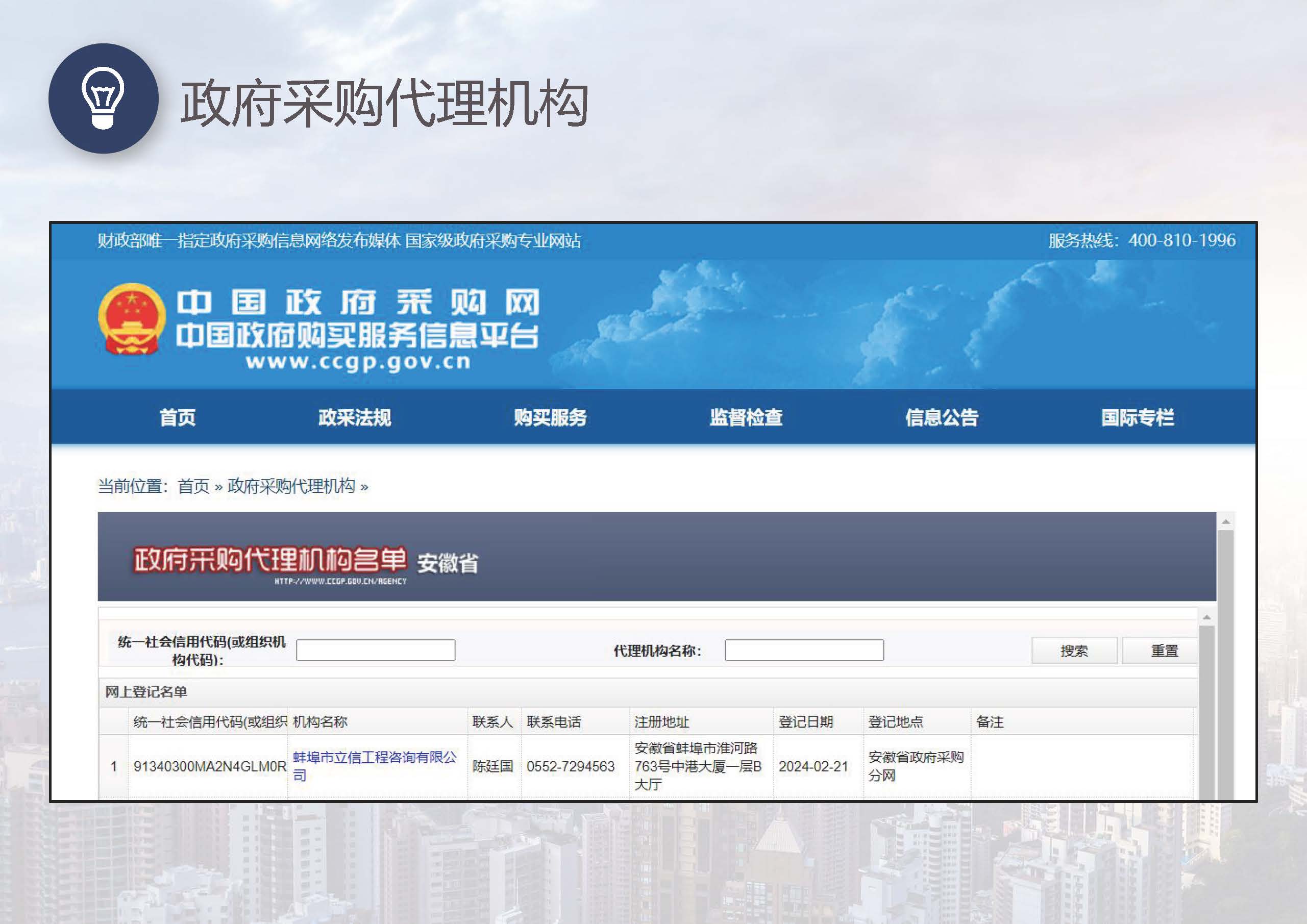Viewport: 1307px width, 924px height.
Task: Go to the 购买服务 section
Action: pos(550,418)
